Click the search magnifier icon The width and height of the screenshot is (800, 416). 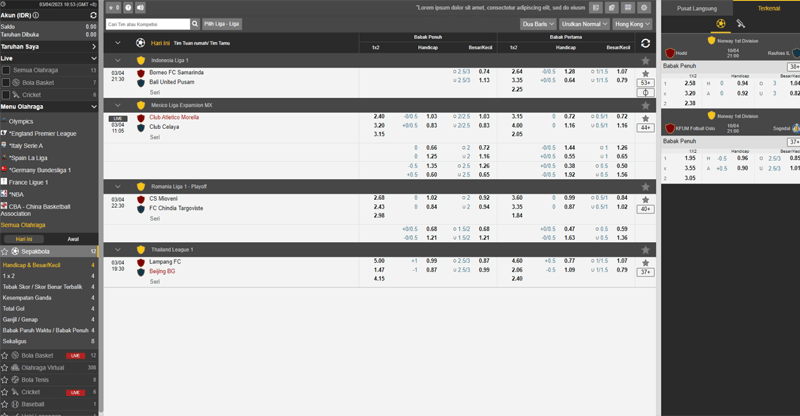195,23
